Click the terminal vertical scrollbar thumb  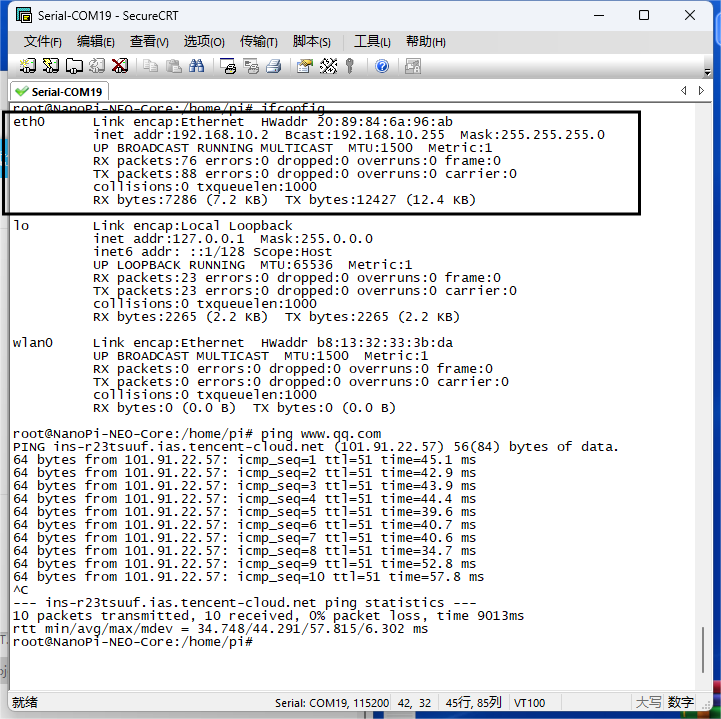pos(703,649)
